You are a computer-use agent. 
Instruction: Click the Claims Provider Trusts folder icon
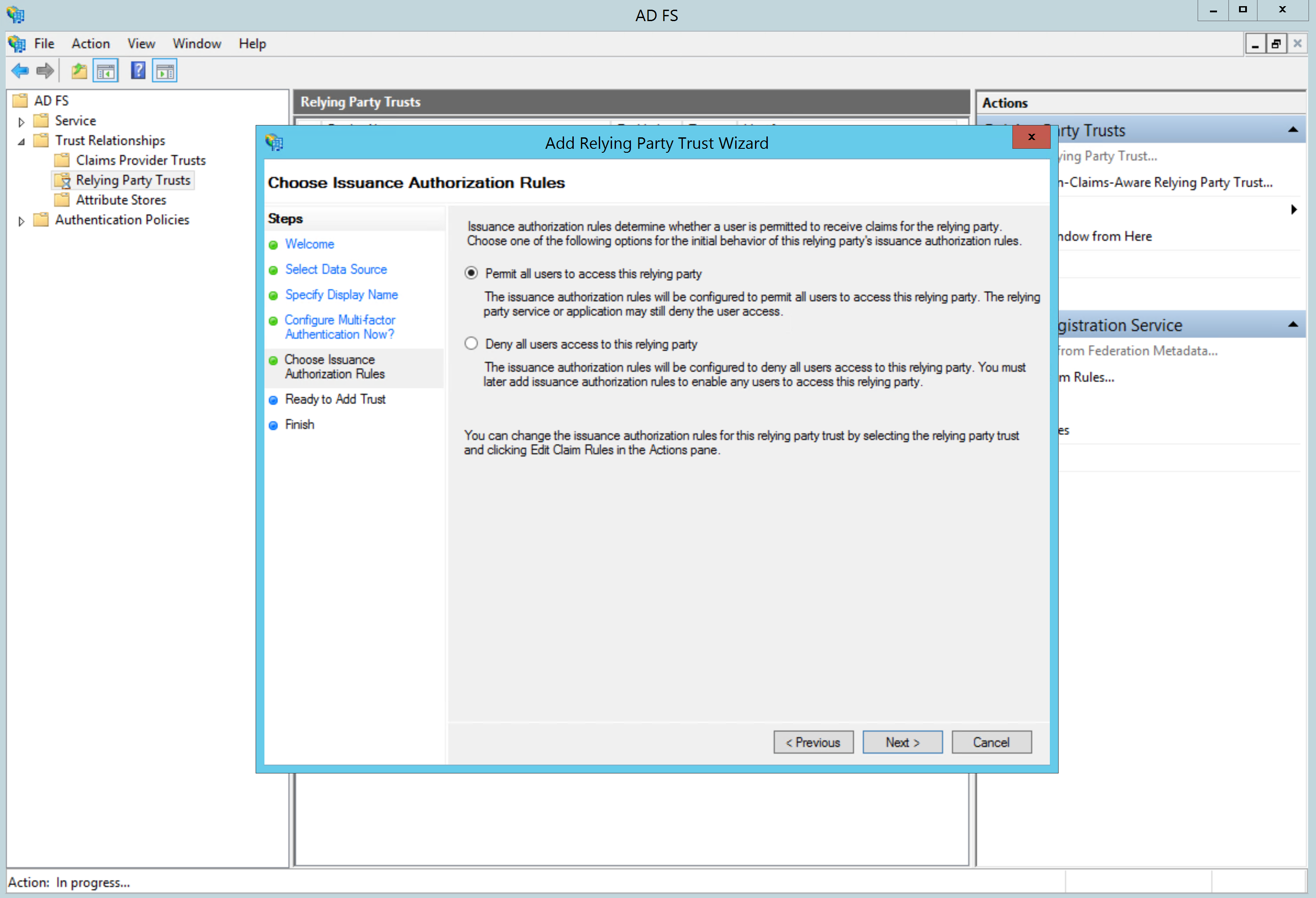point(62,160)
